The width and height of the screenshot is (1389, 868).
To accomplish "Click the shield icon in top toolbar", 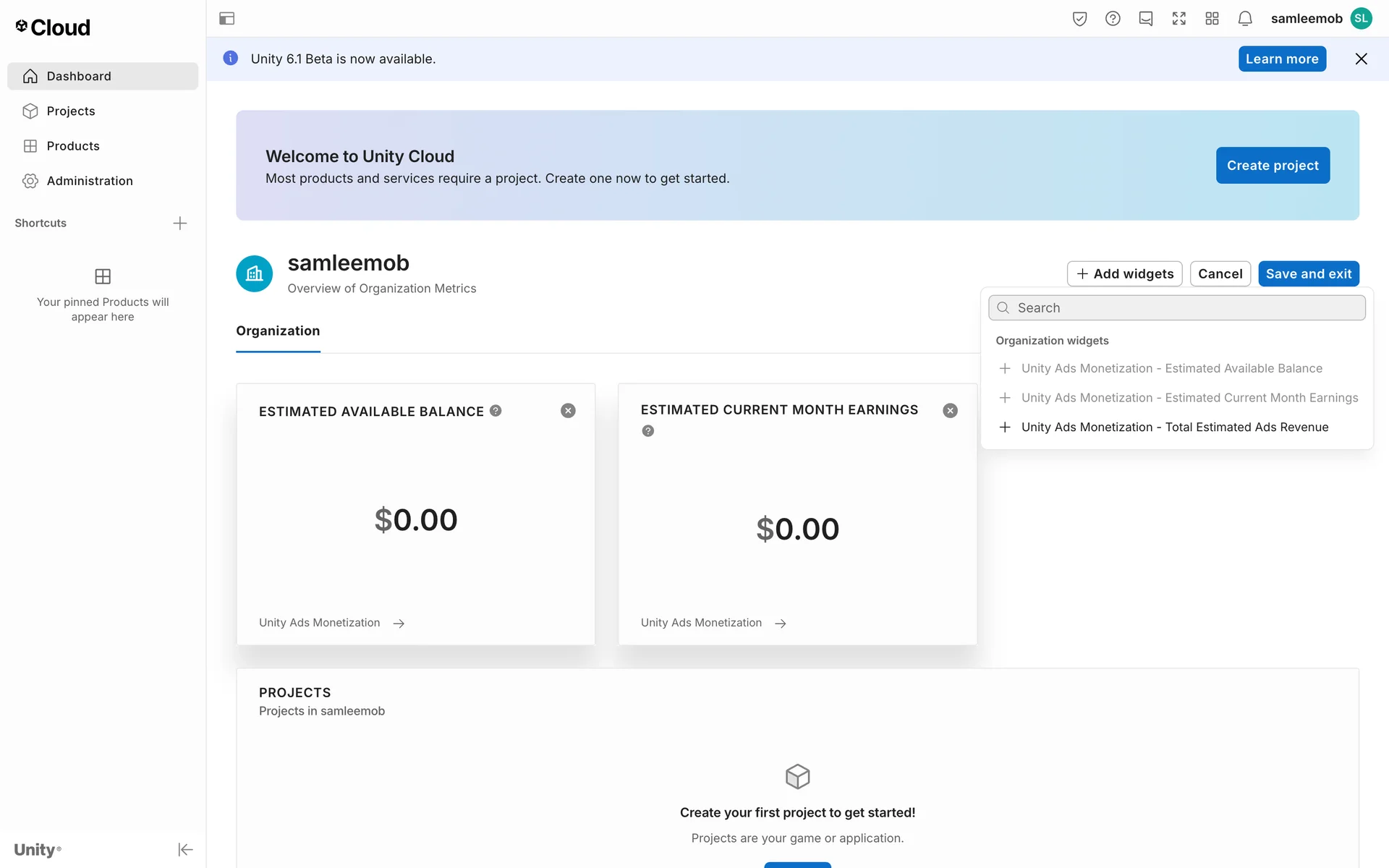I will point(1079,19).
